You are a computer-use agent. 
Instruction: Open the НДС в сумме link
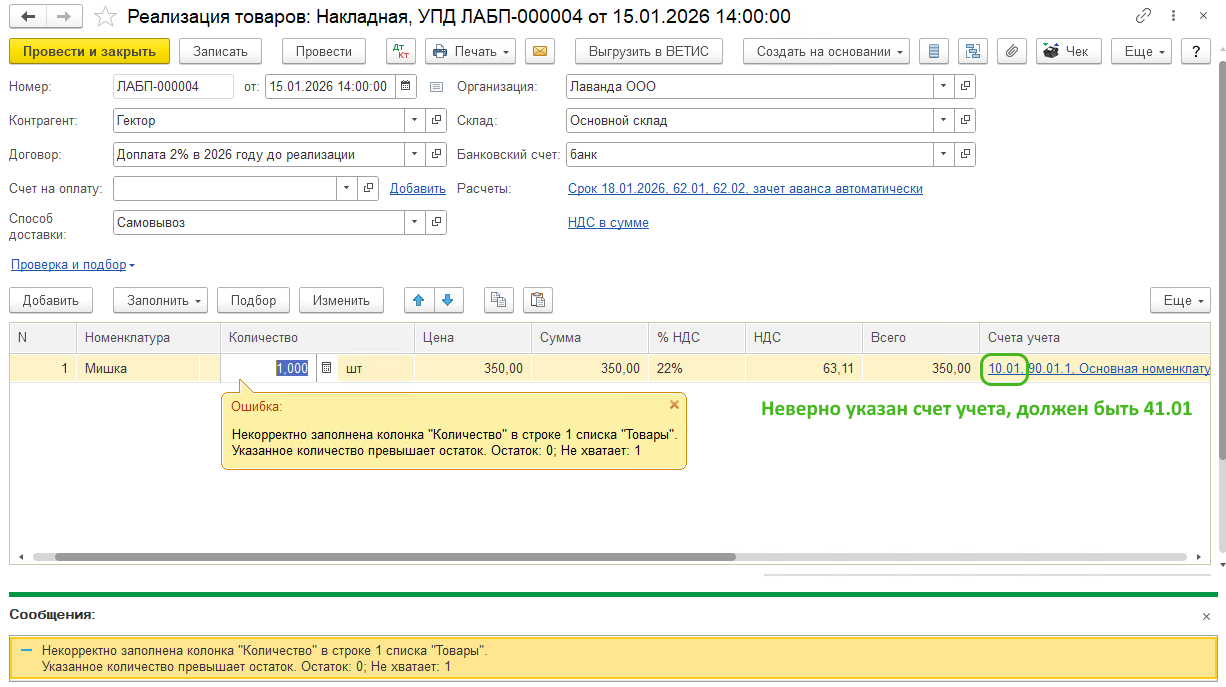tap(608, 223)
